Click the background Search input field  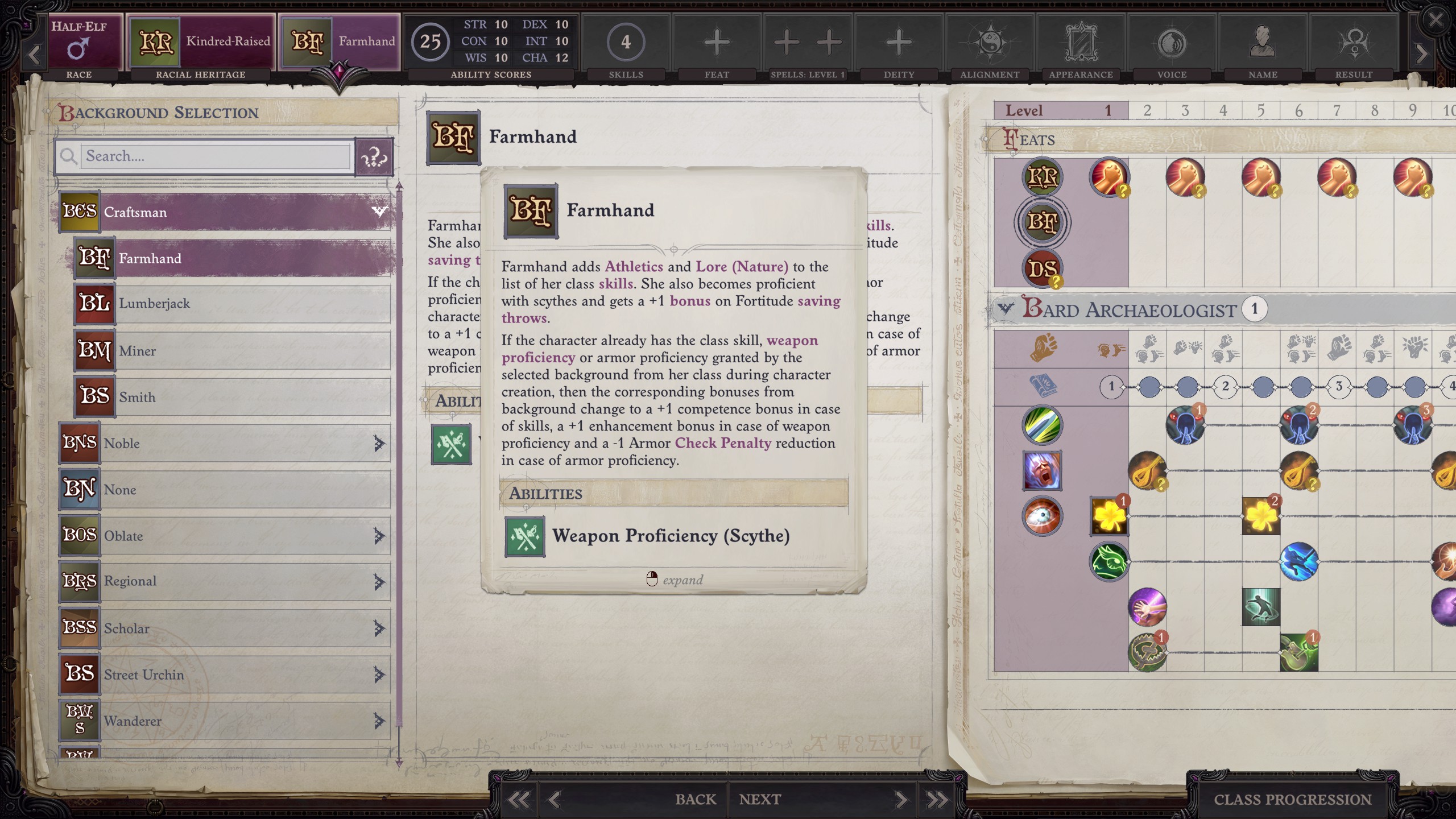tap(216, 156)
